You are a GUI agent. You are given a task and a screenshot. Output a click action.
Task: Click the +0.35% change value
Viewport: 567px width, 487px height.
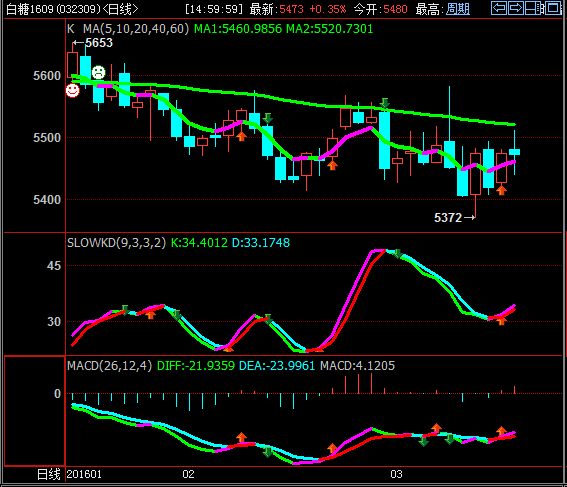click(328, 9)
